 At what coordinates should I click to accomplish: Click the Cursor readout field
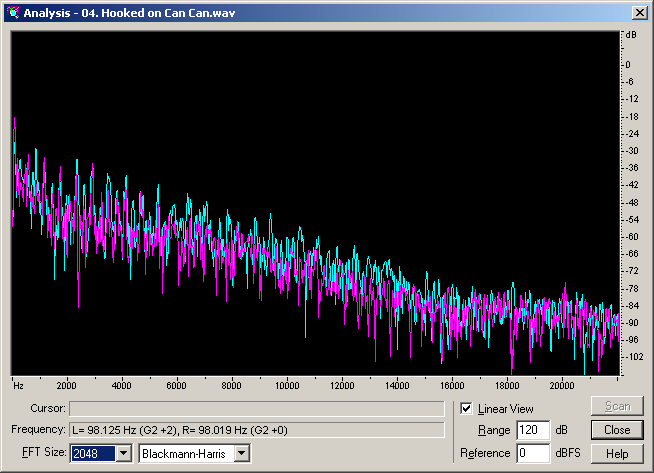pos(256,408)
